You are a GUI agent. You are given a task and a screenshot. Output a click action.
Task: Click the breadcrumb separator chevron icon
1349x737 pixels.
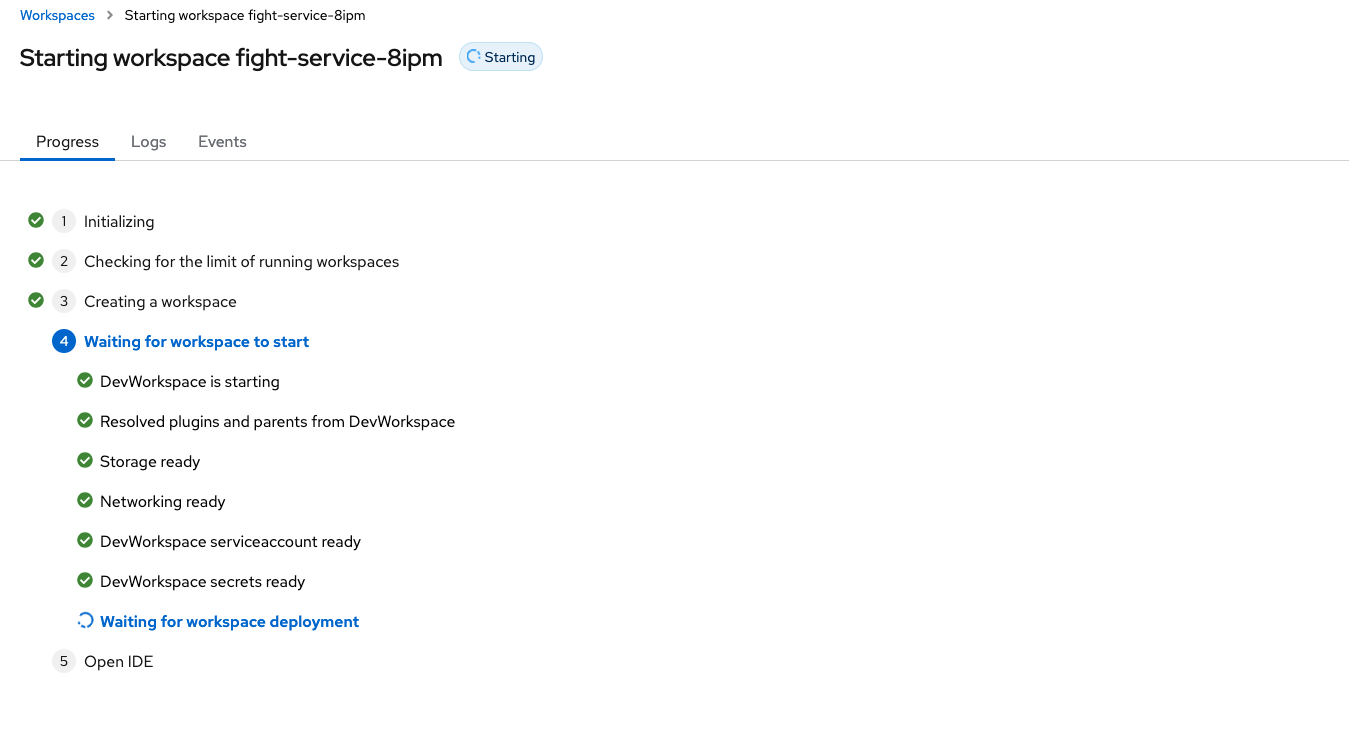pos(110,15)
